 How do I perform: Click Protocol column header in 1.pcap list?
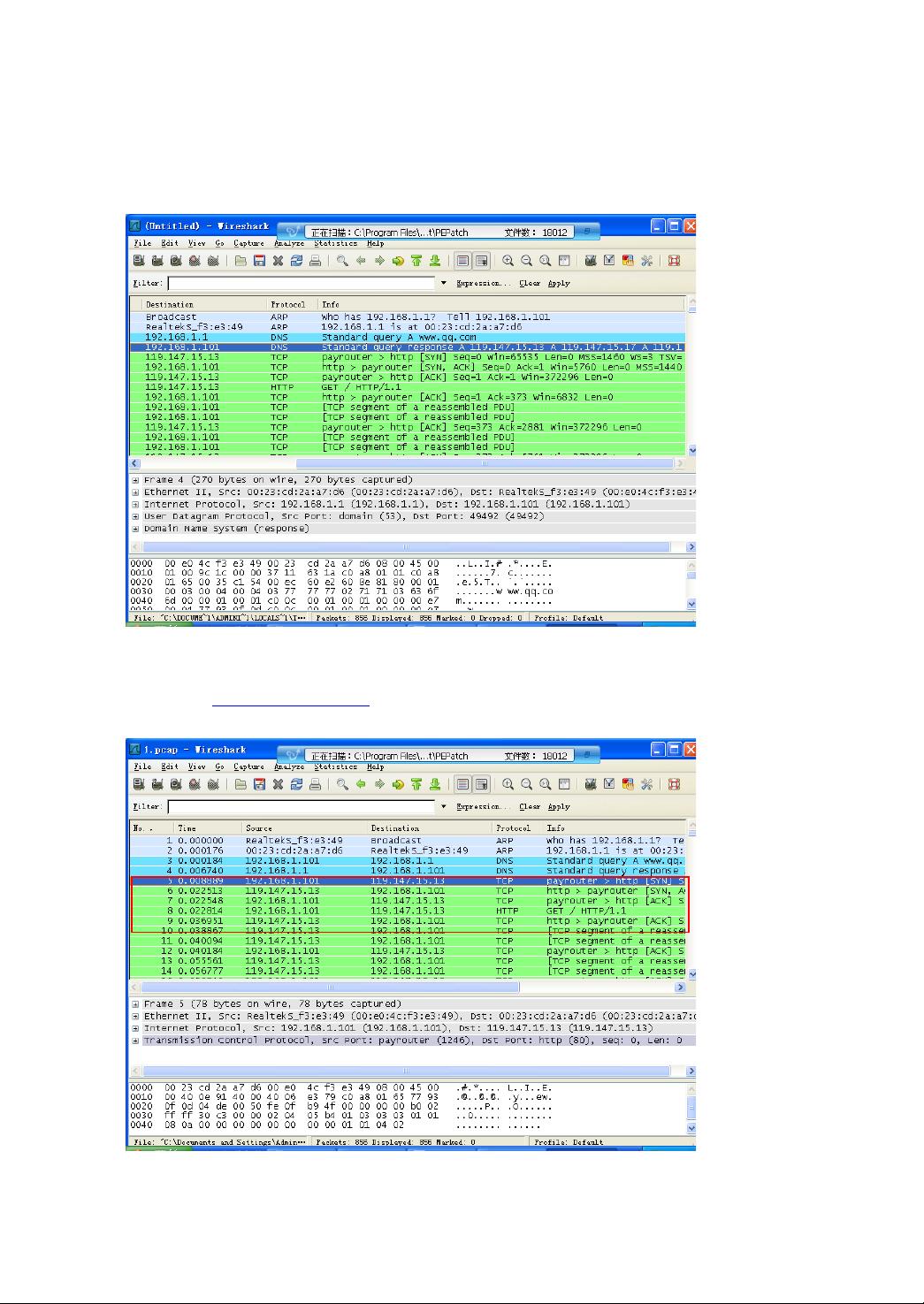coord(517,828)
